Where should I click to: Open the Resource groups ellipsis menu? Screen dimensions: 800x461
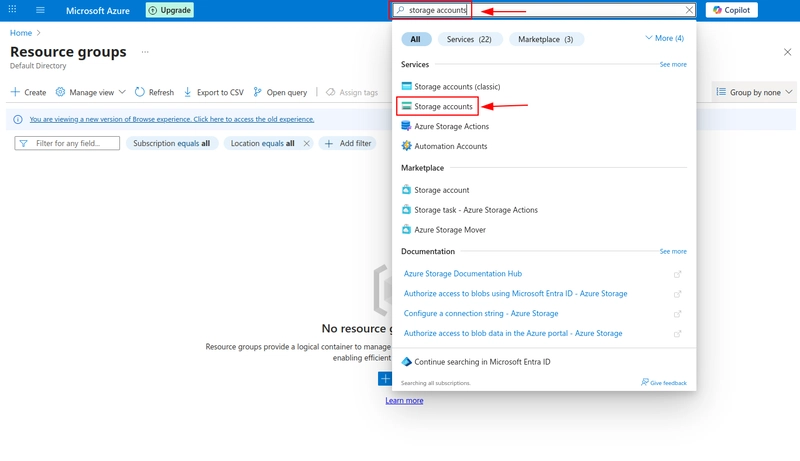point(145,52)
